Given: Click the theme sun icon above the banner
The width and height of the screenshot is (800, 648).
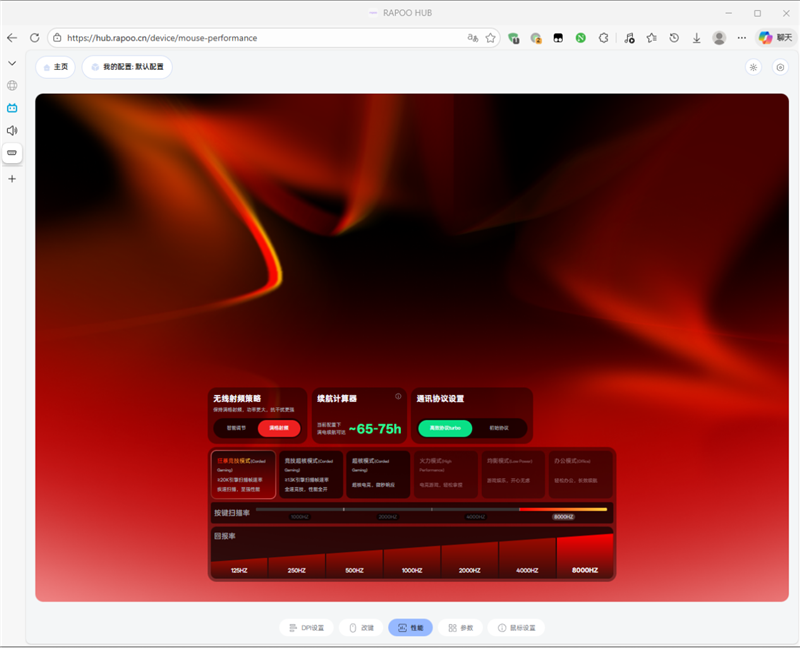Looking at the screenshot, I should [x=755, y=67].
